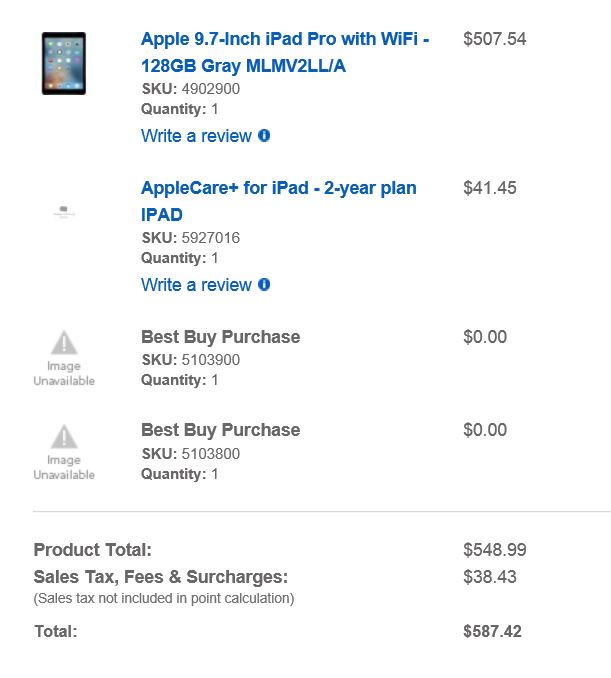This screenshot has width=611, height=678.
Task: Click the warning icon for SKU 5103800
Action: pos(64,437)
